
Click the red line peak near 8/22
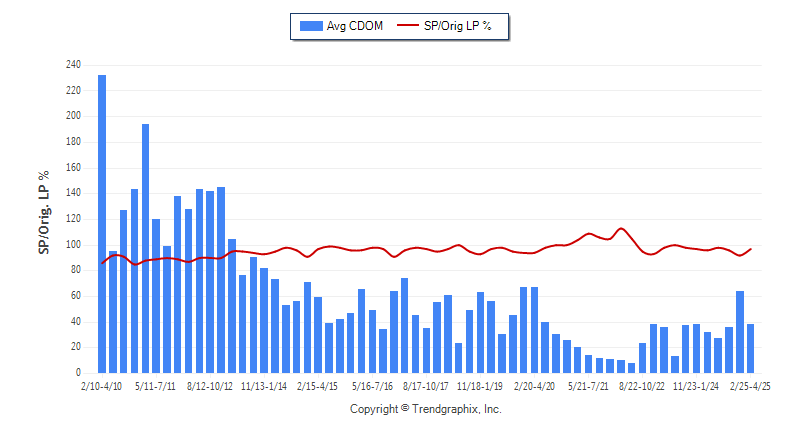(621, 228)
